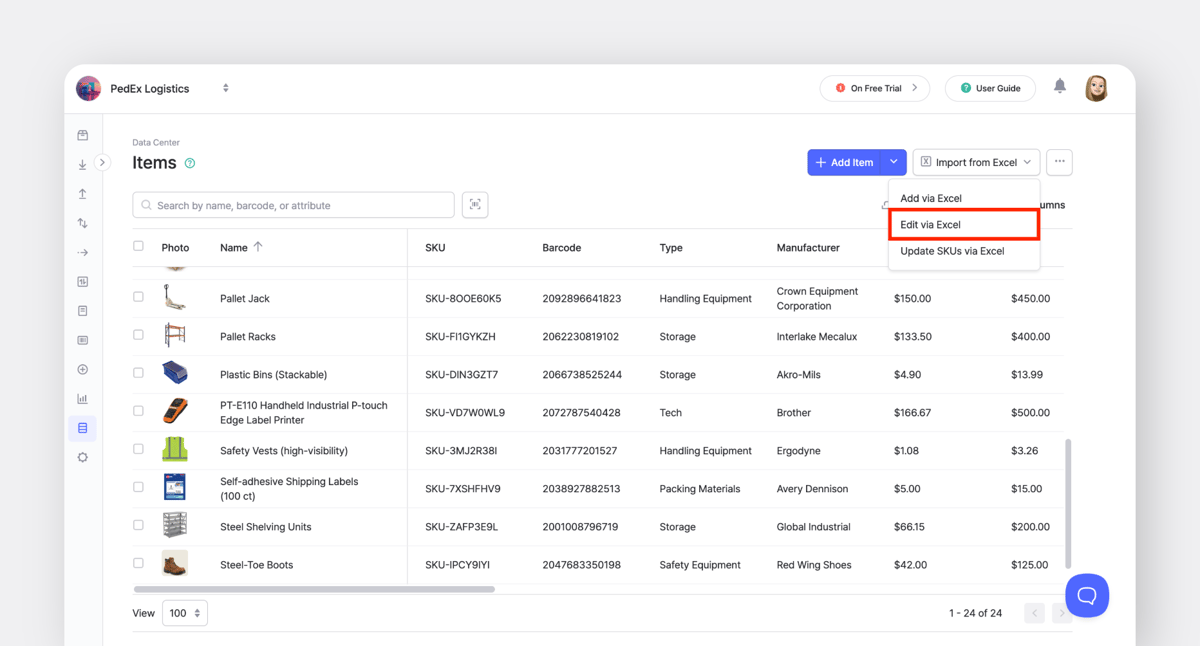Open Settings via the gear icon

(82, 457)
